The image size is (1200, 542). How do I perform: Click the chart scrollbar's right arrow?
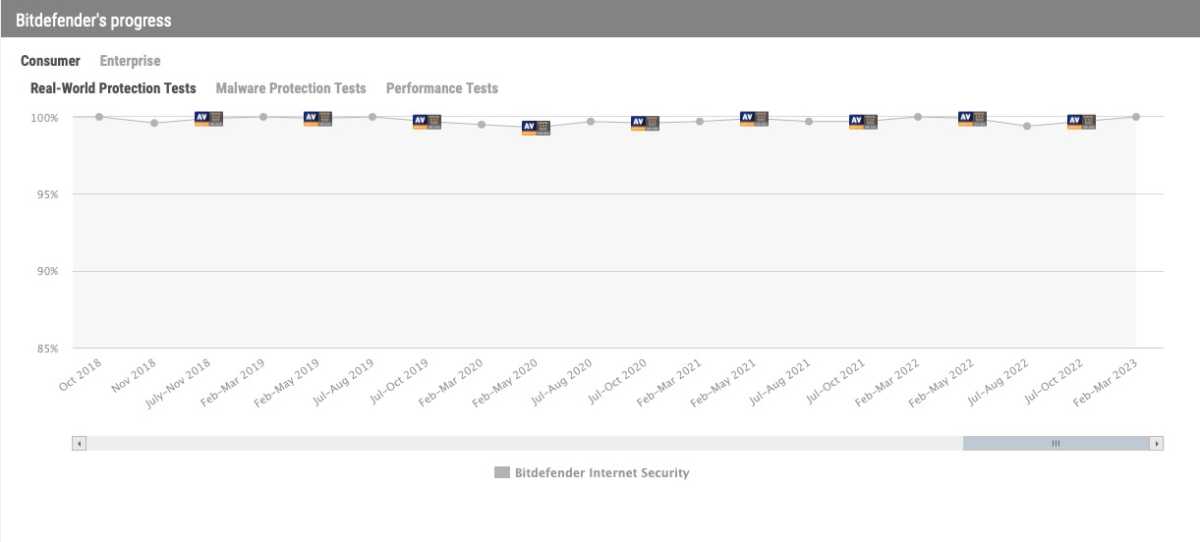(x=1157, y=443)
